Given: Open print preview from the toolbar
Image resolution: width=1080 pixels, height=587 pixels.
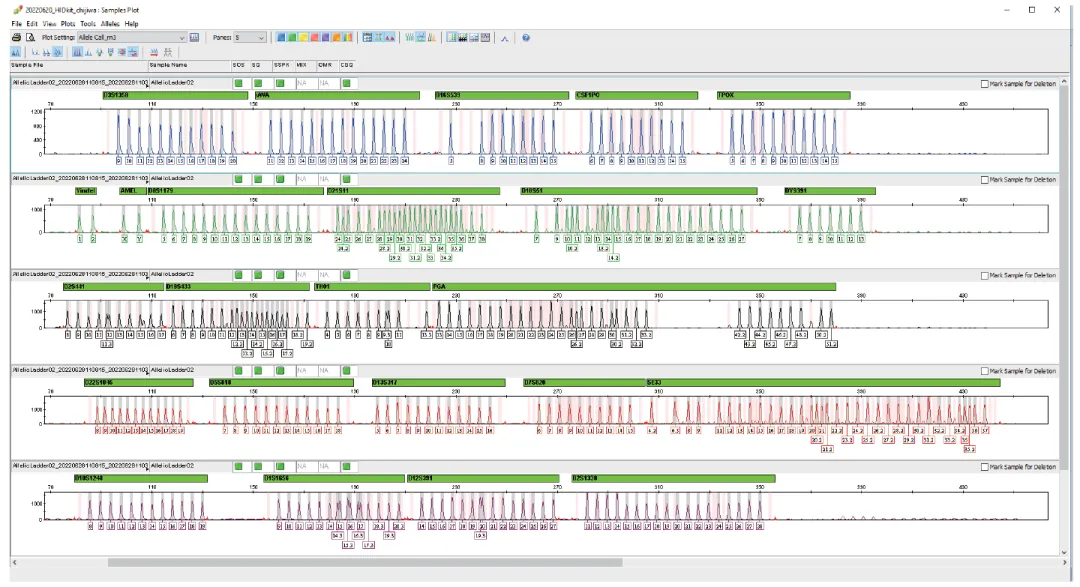Looking at the screenshot, I should coord(30,37).
